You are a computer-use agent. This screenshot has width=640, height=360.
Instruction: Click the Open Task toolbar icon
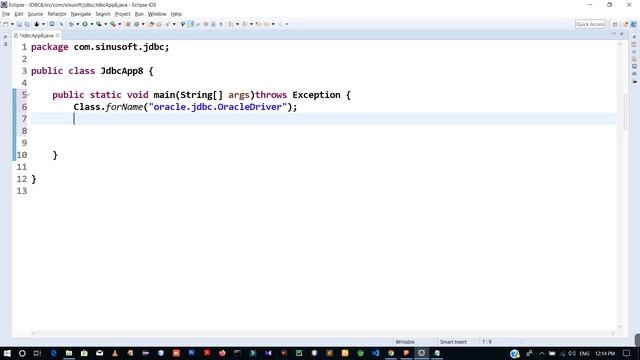click(x=159, y=24)
